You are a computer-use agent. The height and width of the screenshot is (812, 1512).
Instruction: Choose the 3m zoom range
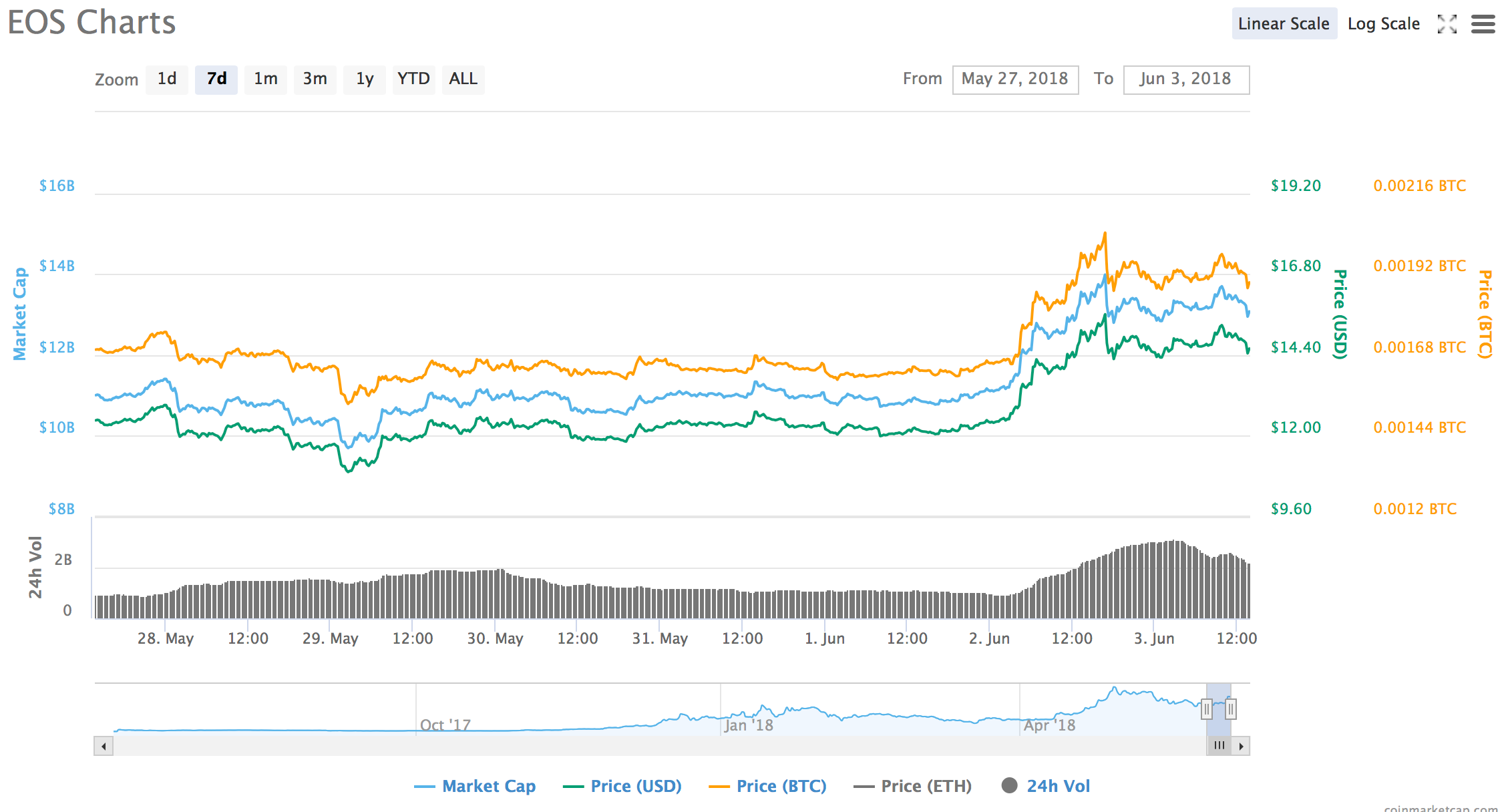click(x=315, y=79)
